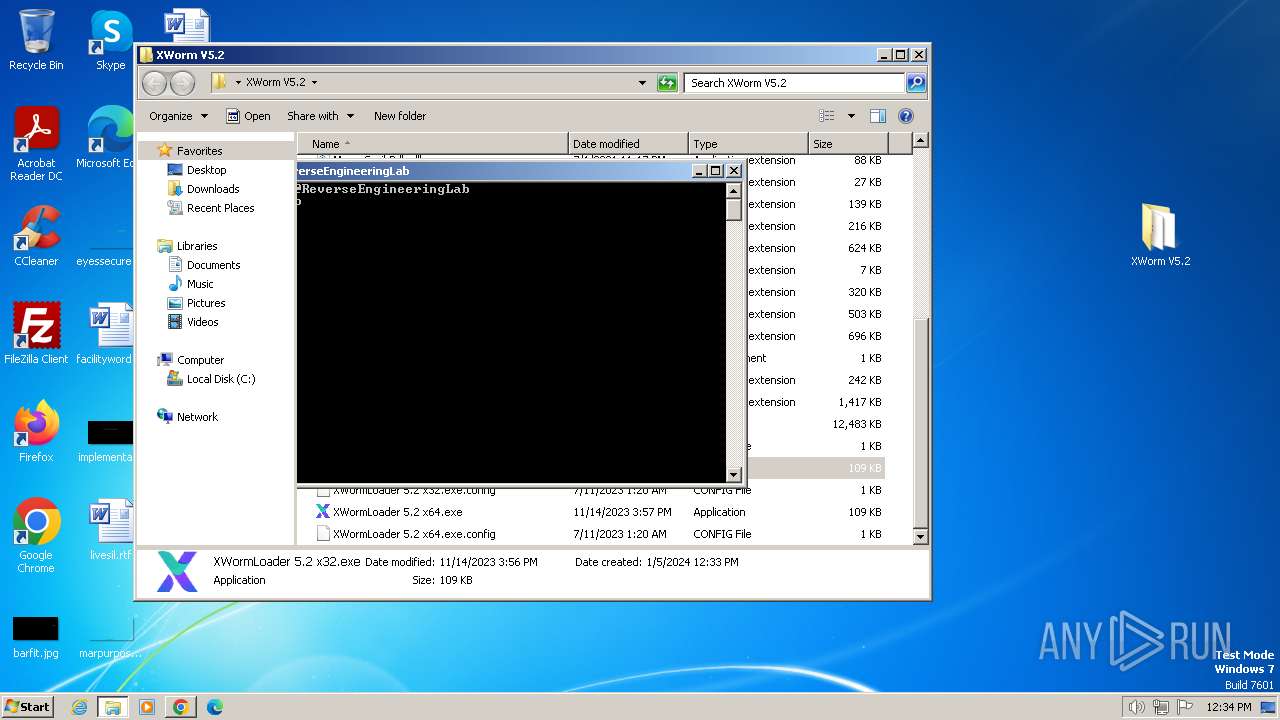Screen dimensions: 1280x720
Task: Expand address bar history dropdown arrow
Action: pyautogui.click(x=642, y=83)
